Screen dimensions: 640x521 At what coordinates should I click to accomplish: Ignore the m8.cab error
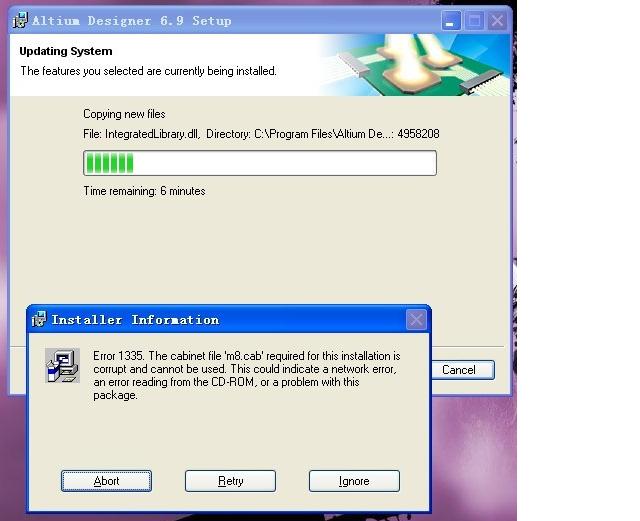354,481
